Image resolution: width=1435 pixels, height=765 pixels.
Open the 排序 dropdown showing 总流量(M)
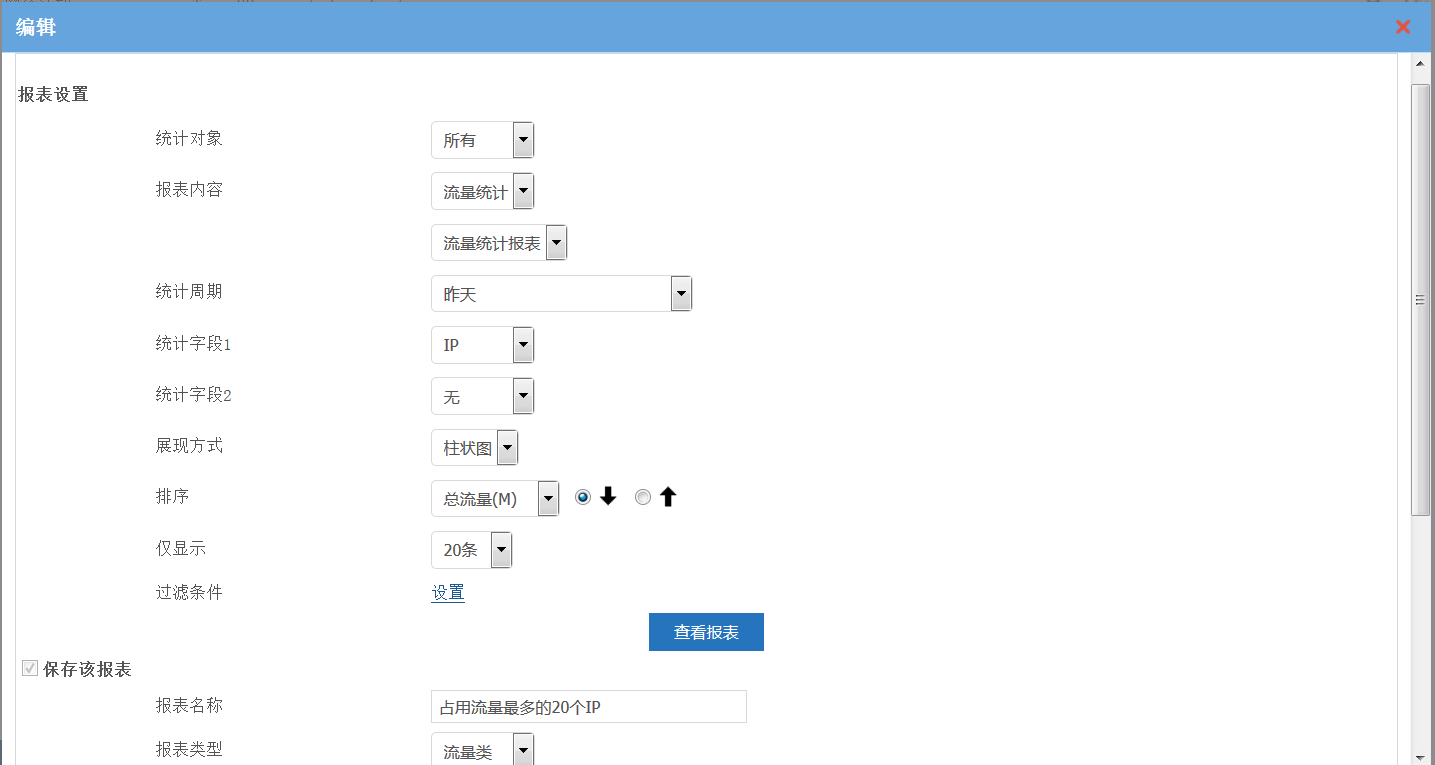coord(494,499)
